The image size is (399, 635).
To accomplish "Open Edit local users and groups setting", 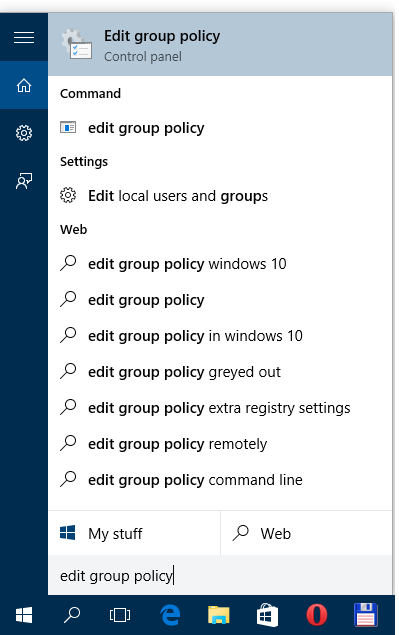I will pyautogui.click(x=220, y=196).
